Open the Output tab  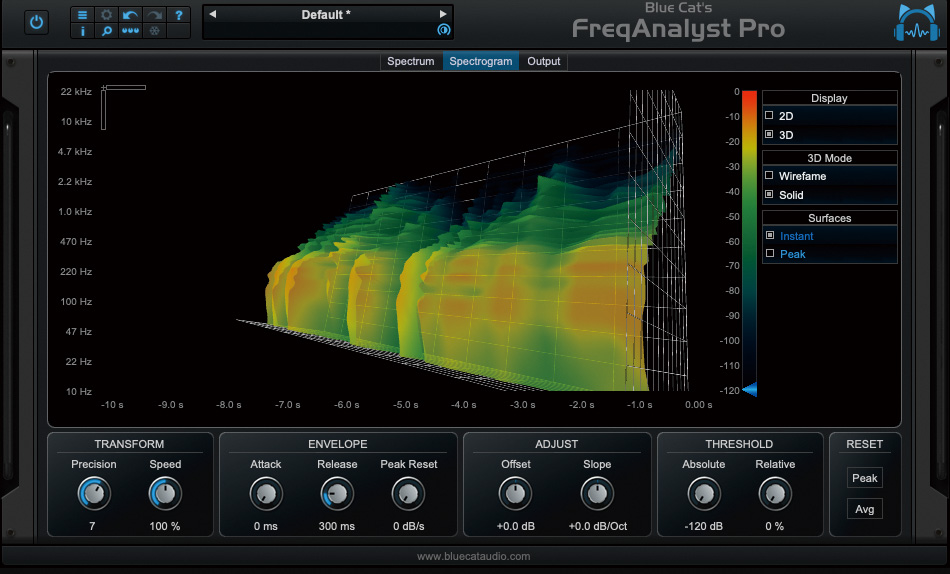(543, 61)
